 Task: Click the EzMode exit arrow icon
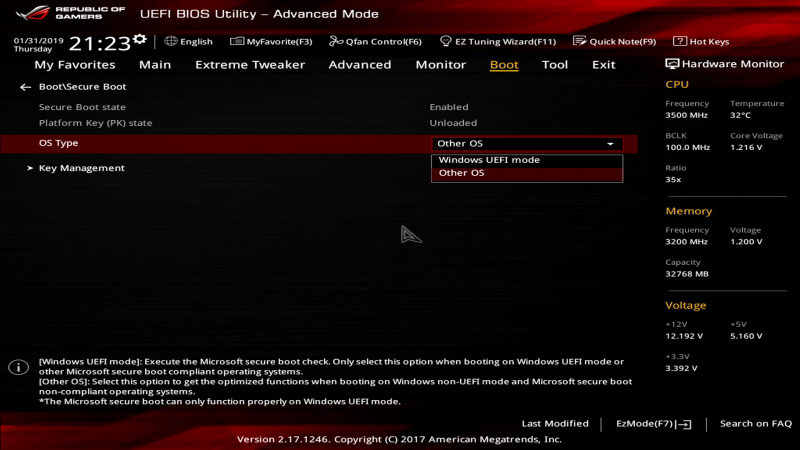pos(685,424)
